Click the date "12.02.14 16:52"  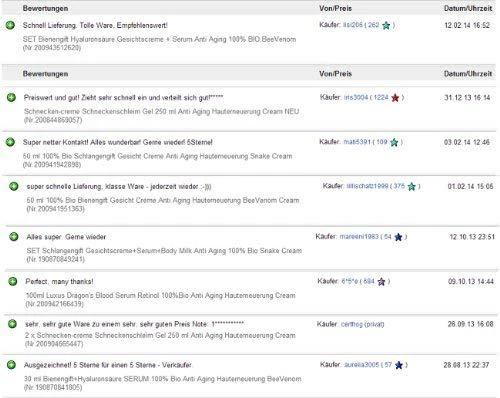pyautogui.click(x=467, y=25)
